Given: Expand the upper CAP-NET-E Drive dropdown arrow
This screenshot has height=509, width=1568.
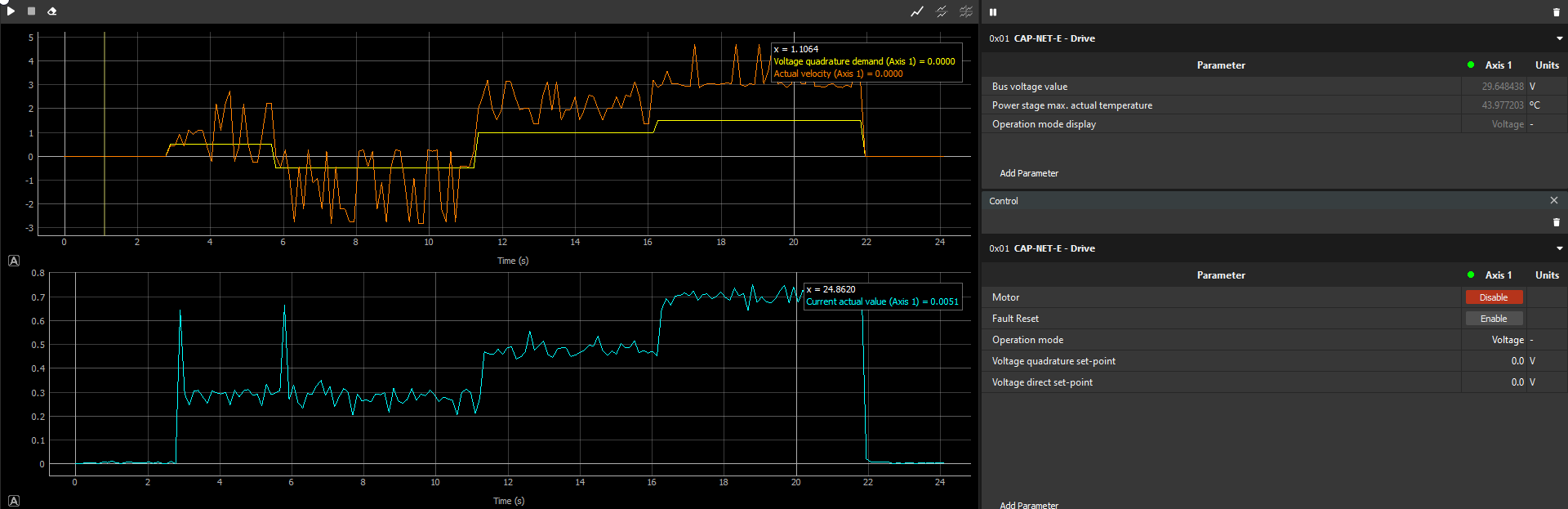Looking at the screenshot, I should [x=1559, y=38].
